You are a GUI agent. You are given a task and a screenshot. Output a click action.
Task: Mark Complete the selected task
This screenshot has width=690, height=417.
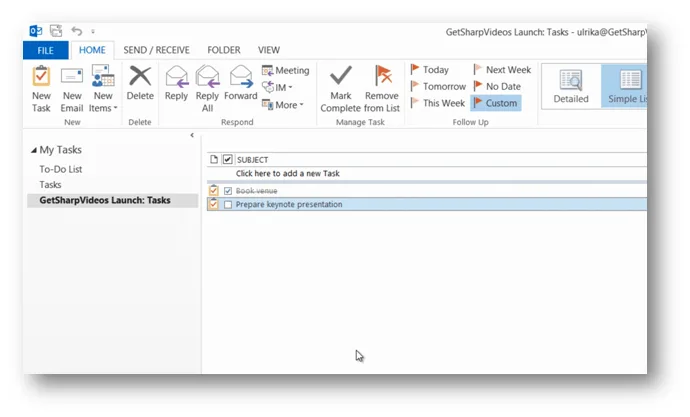(341, 89)
